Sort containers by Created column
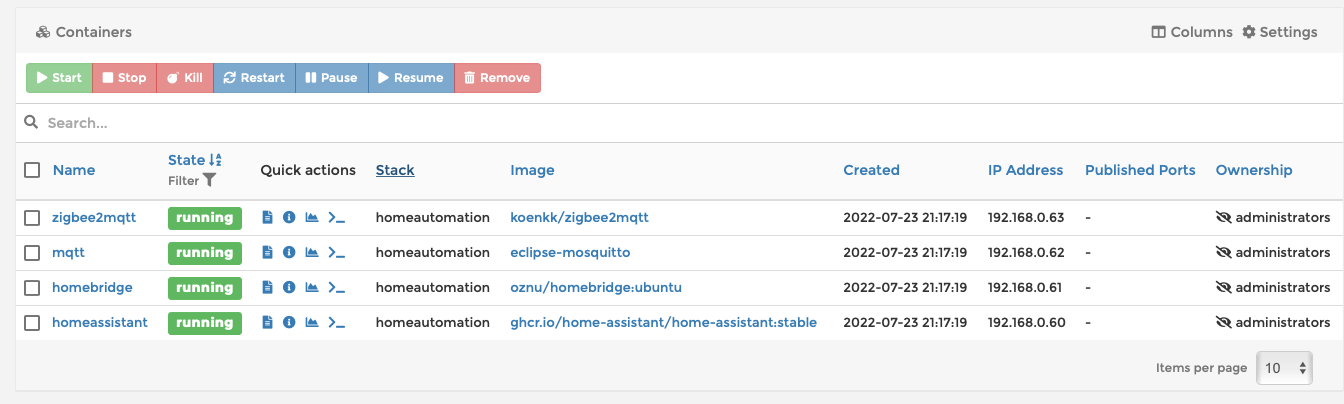 [871, 170]
